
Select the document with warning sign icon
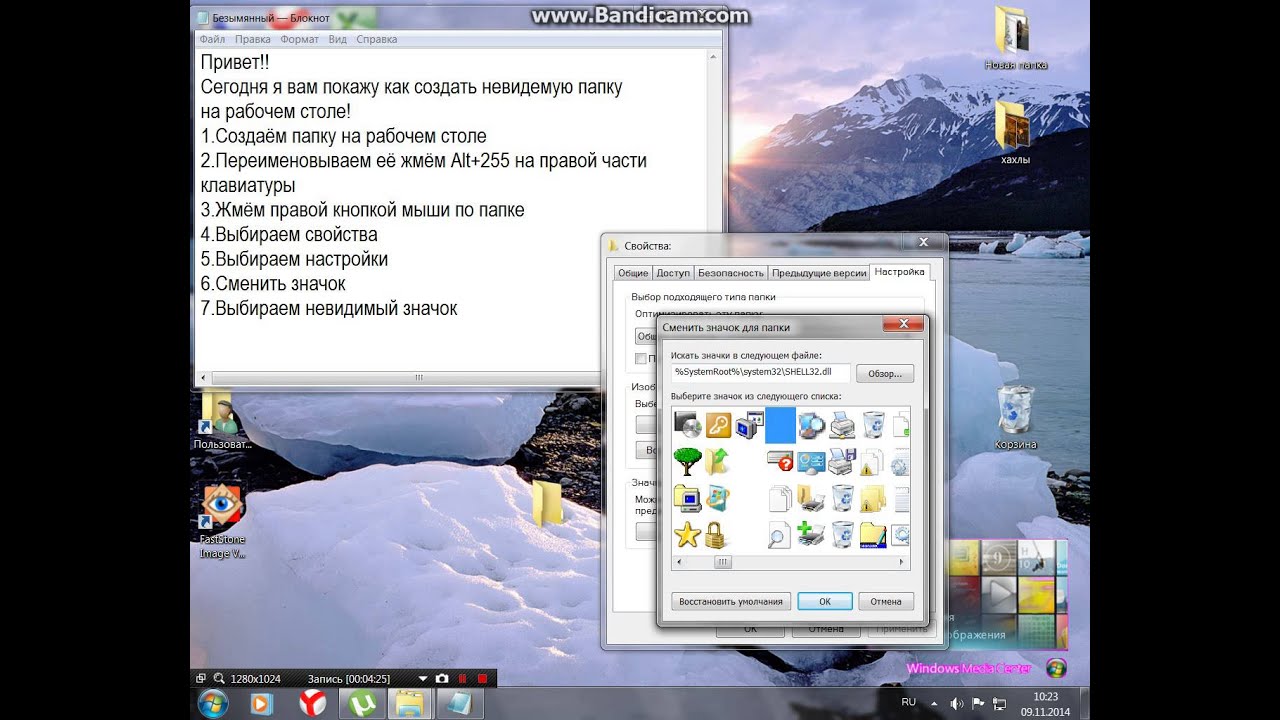coord(873,461)
